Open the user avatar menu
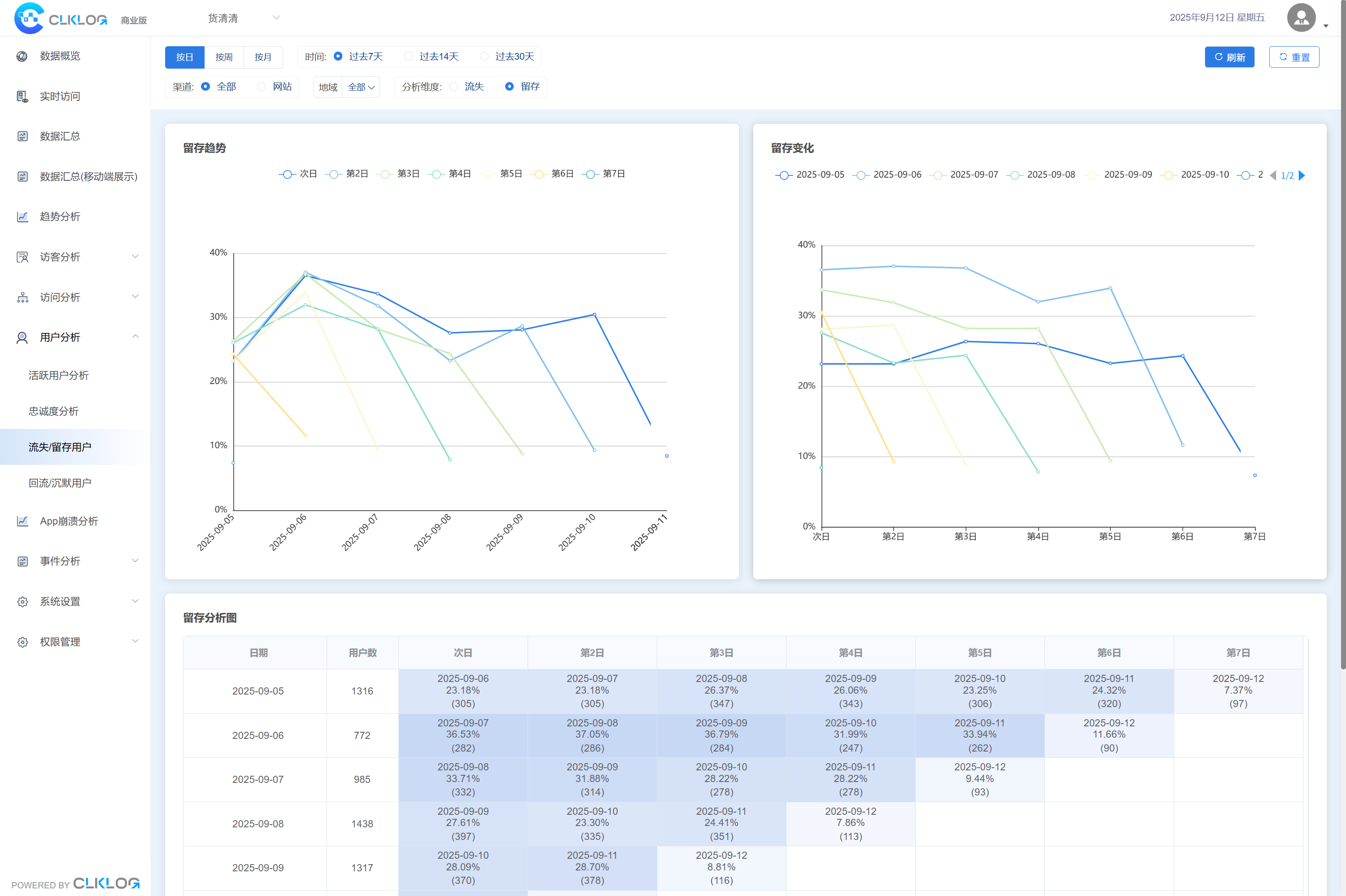Image resolution: width=1346 pixels, height=896 pixels. click(x=1302, y=18)
